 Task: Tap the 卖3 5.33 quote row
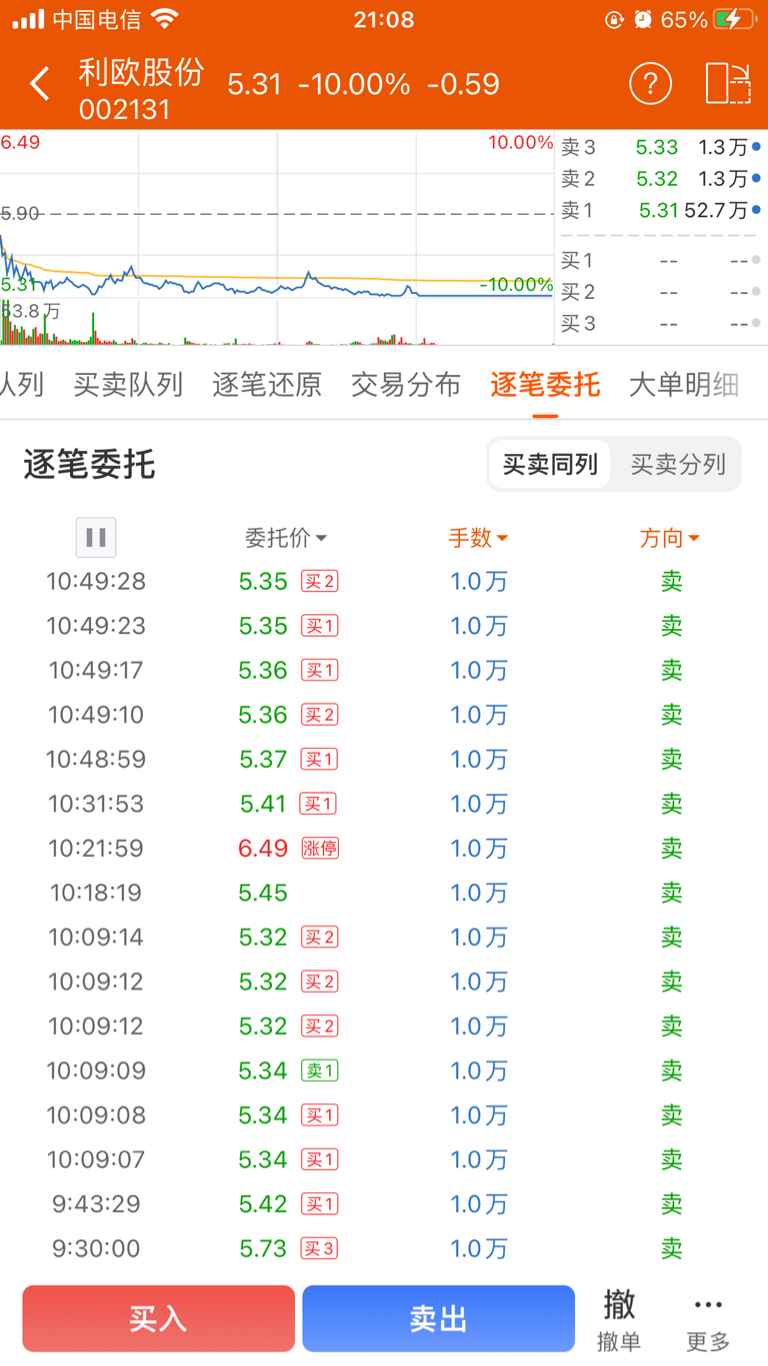coord(660,147)
